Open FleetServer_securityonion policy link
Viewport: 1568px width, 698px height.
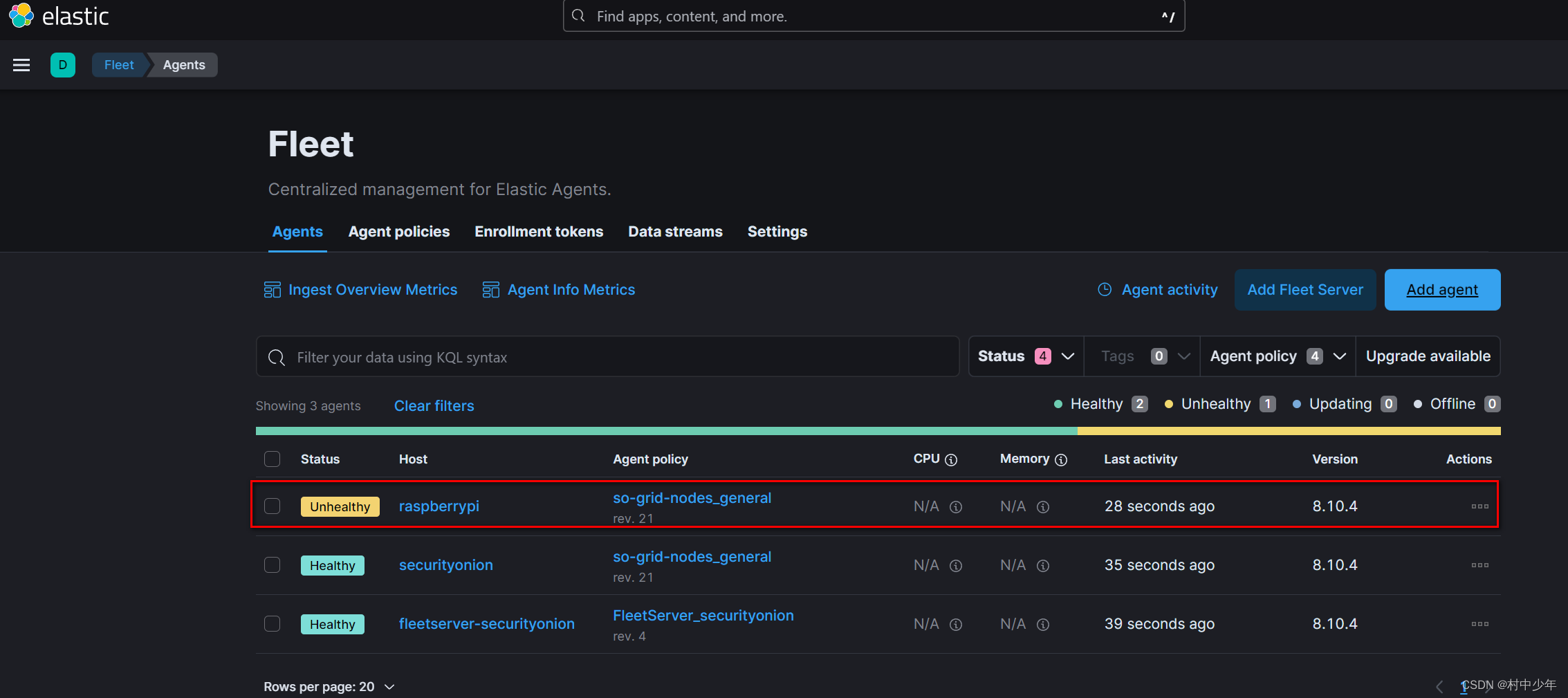coord(703,616)
